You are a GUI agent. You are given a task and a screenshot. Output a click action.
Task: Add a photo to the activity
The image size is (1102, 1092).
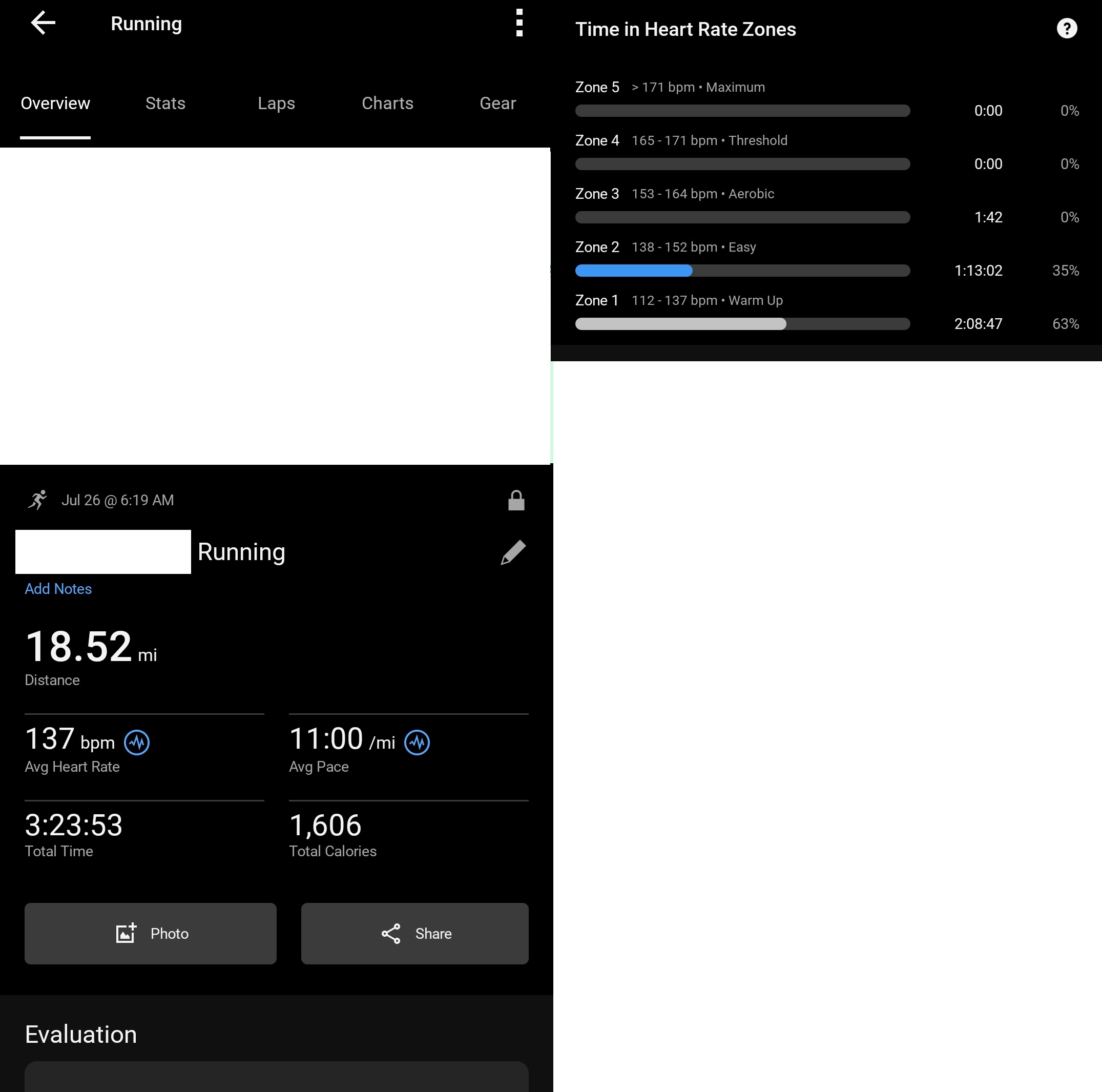pyautogui.click(x=151, y=933)
